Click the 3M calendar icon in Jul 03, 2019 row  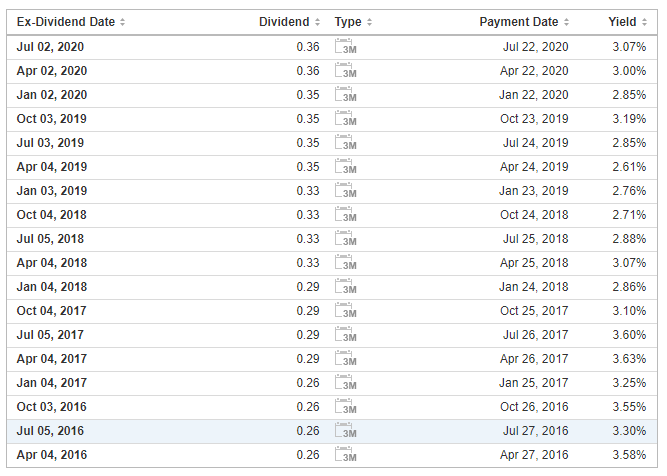[345, 143]
